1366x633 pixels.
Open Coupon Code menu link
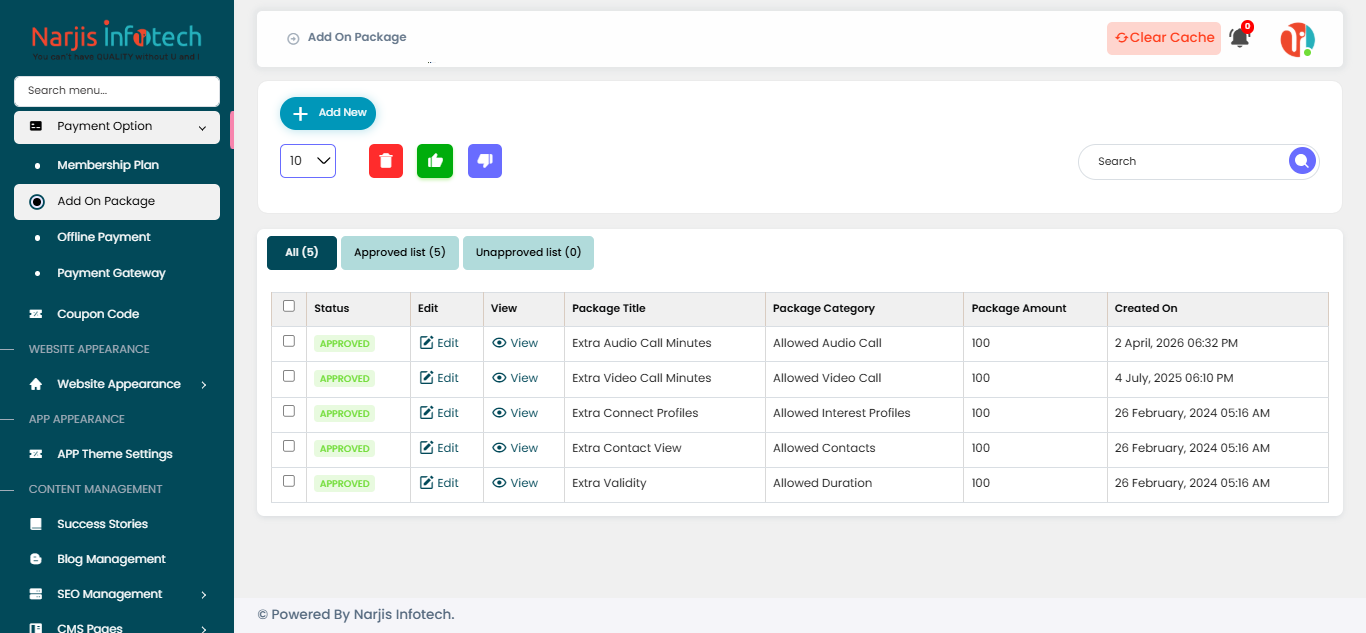tap(98, 314)
